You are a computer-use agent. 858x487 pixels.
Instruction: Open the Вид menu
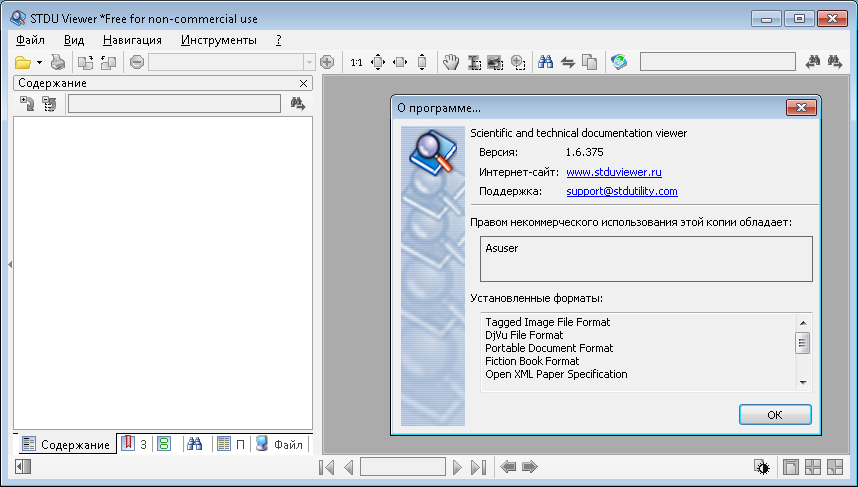74,40
